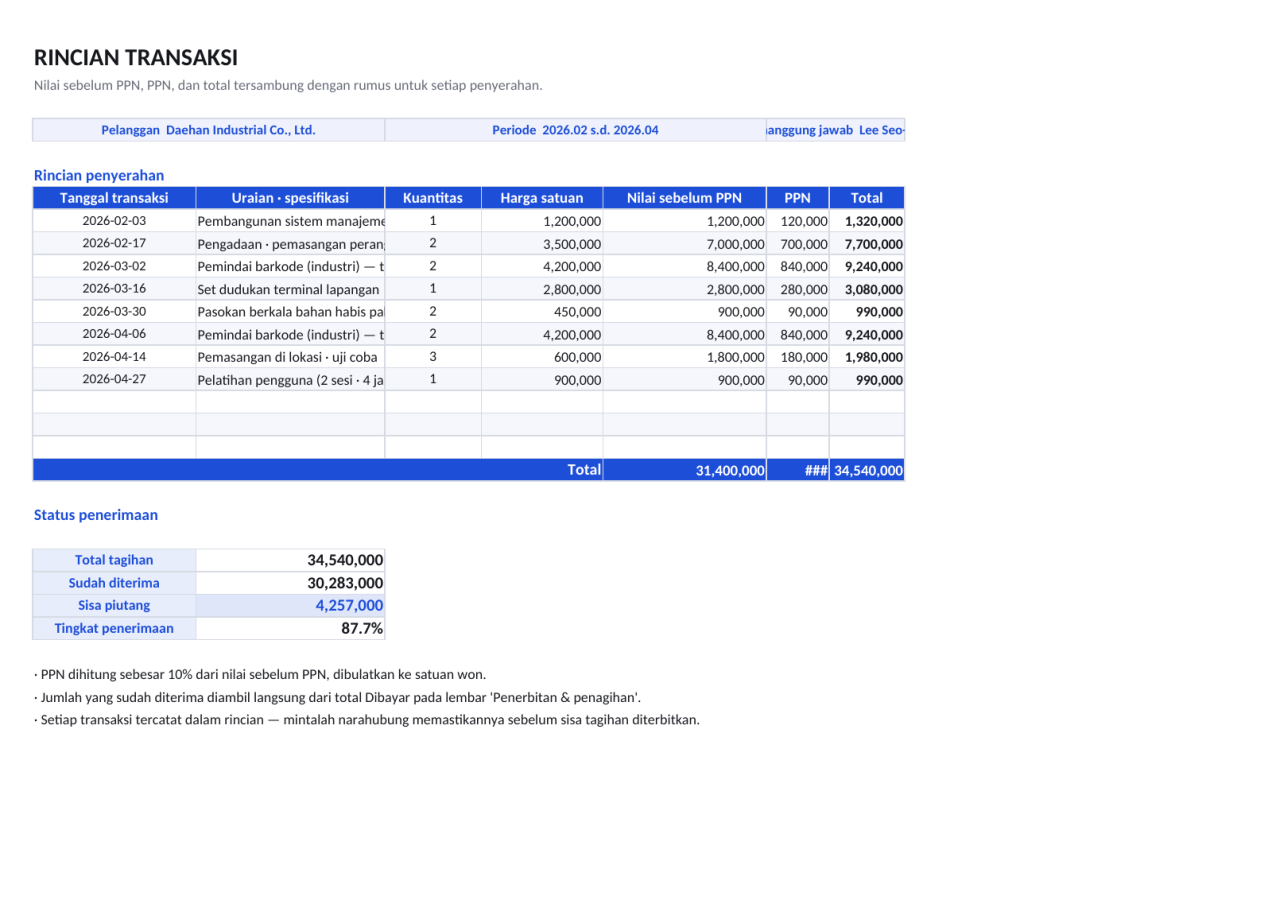Click the Kuantitas column header
The height and width of the screenshot is (900, 1272).
pos(433,198)
